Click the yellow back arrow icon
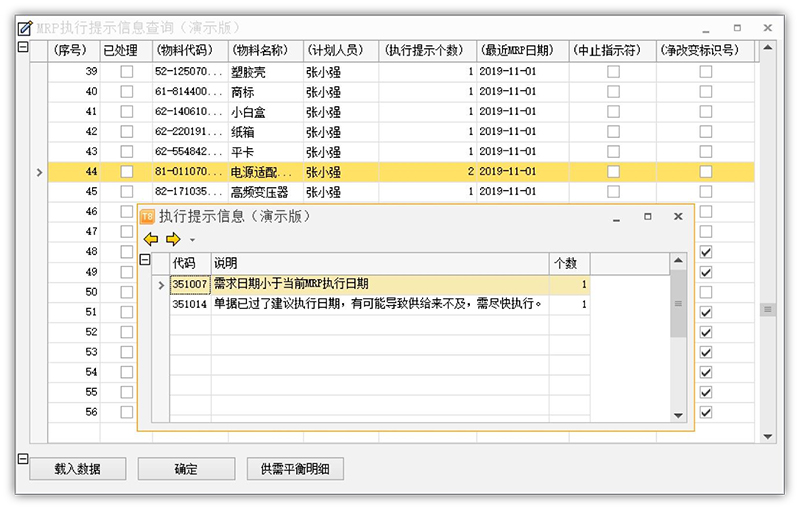 (151, 239)
